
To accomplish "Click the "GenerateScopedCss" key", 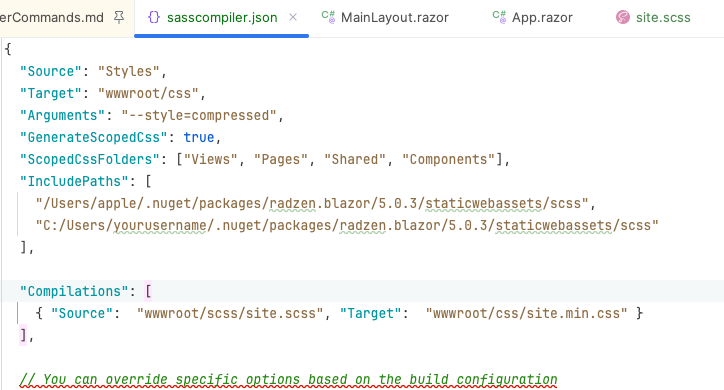I will (94, 138).
